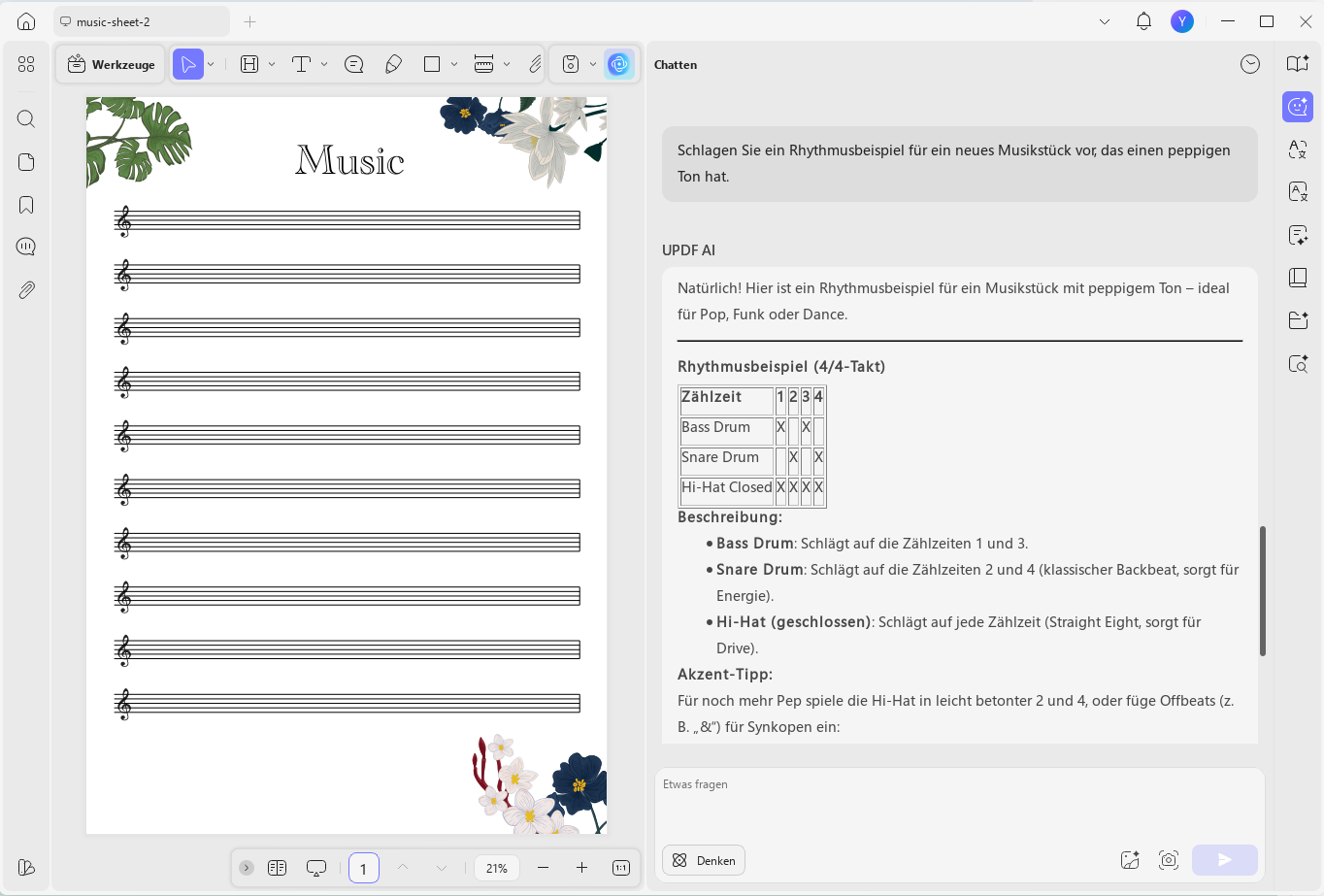The height and width of the screenshot is (896, 1324).
Task: Open the AI folder icon in right sidebar
Action: [x=1298, y=320]
